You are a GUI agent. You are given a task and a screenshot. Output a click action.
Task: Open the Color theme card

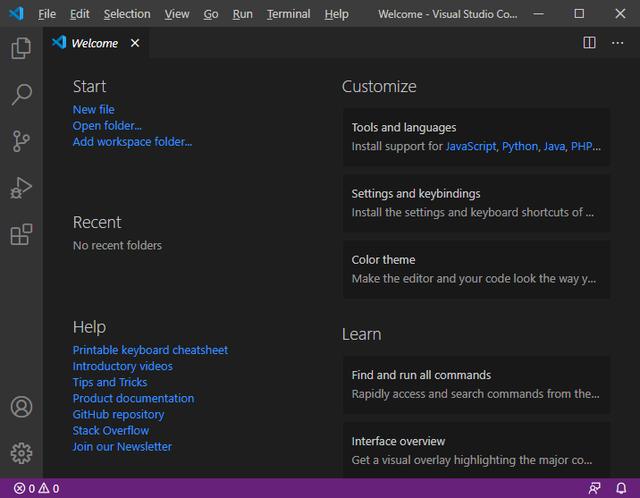click(x=476, y=269)
